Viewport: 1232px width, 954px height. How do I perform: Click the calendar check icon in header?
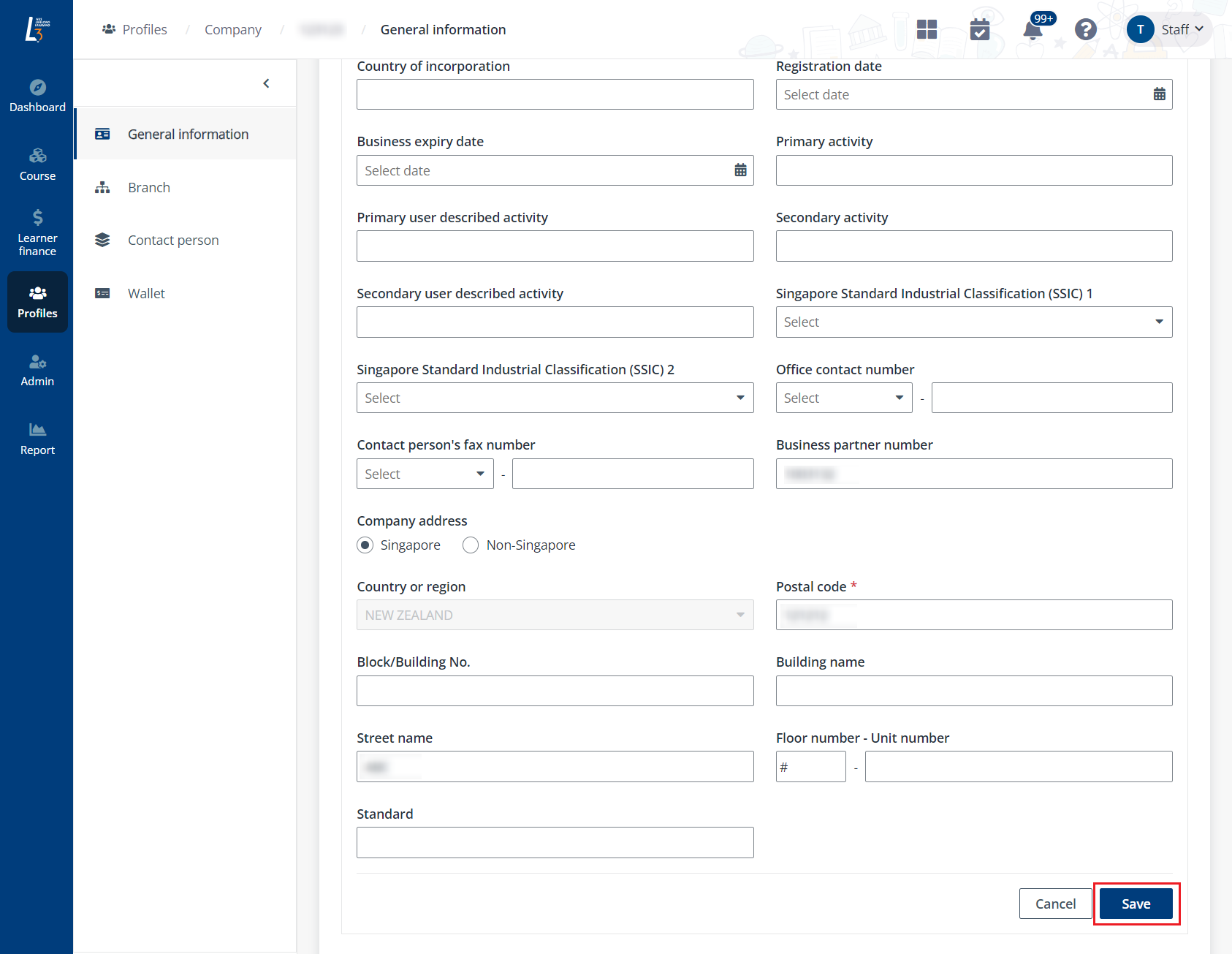[979, 30]
